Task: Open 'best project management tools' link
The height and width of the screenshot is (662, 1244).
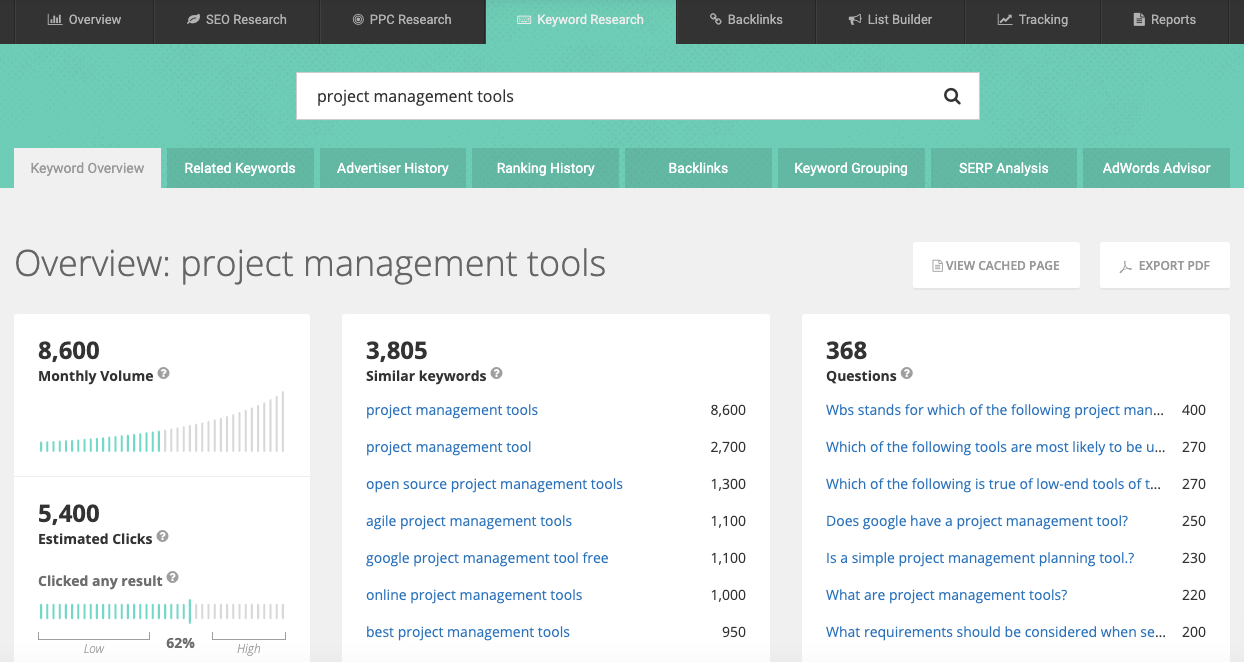Action: 468,632
